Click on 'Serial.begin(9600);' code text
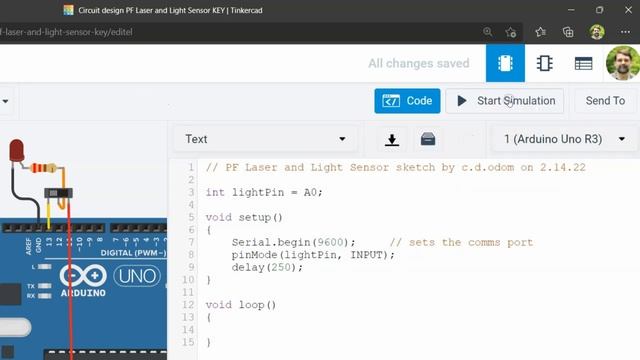640x360 pixels. 293,242
